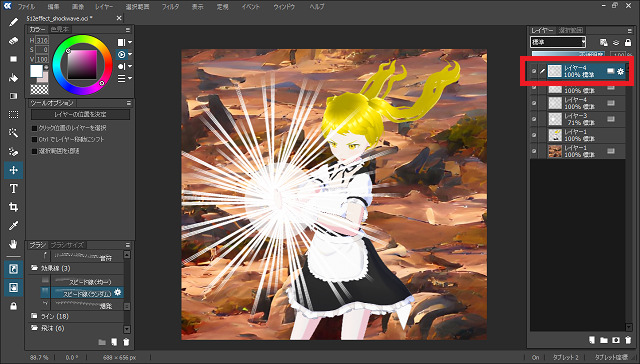The width and height of the screenshot is (640, 364).
Task: Pick the Magic Wand selection tool
Action: 13,133
